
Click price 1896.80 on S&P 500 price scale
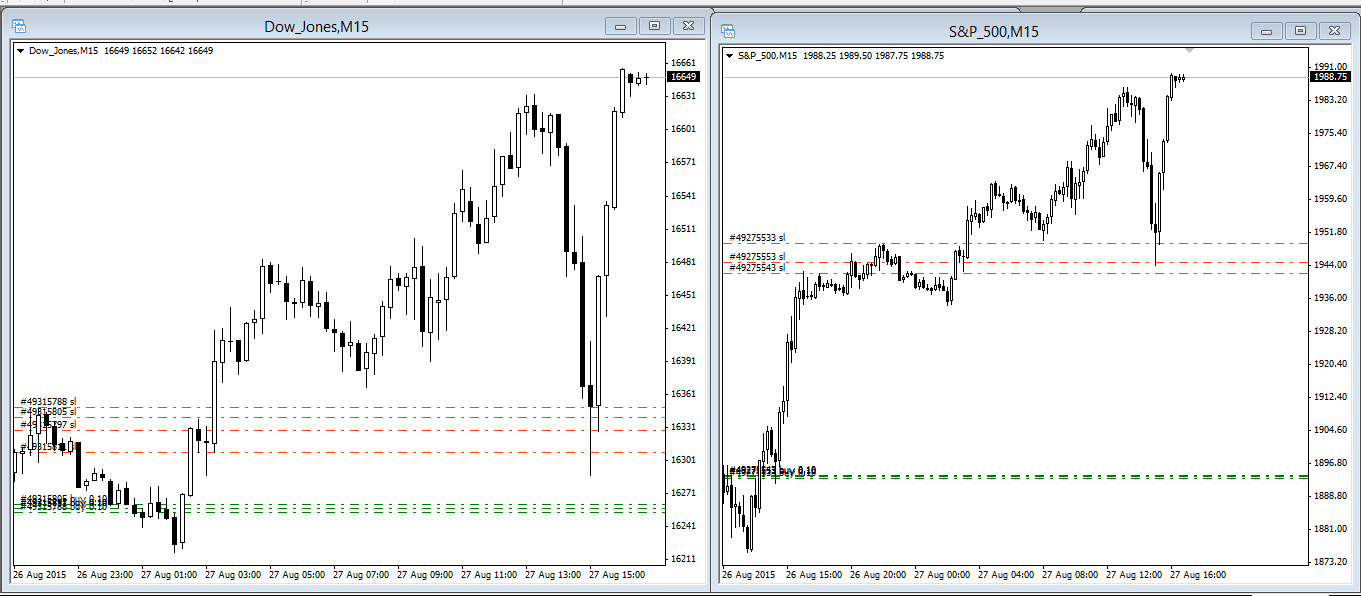[1330, 463]
